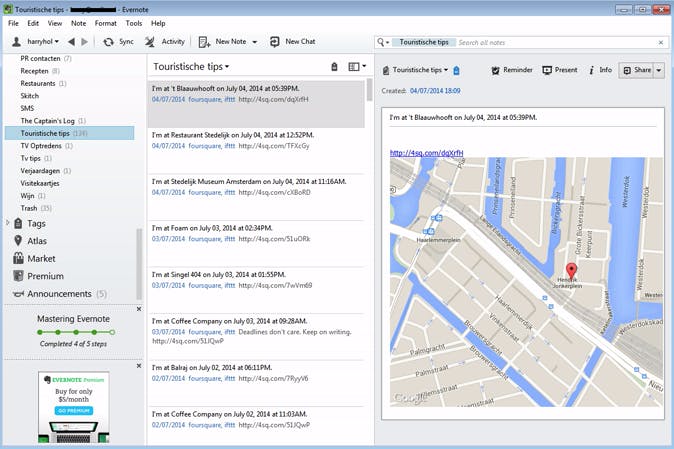Open the Format menu
This screenshot has width=674, height=449.
coord(105,22)
